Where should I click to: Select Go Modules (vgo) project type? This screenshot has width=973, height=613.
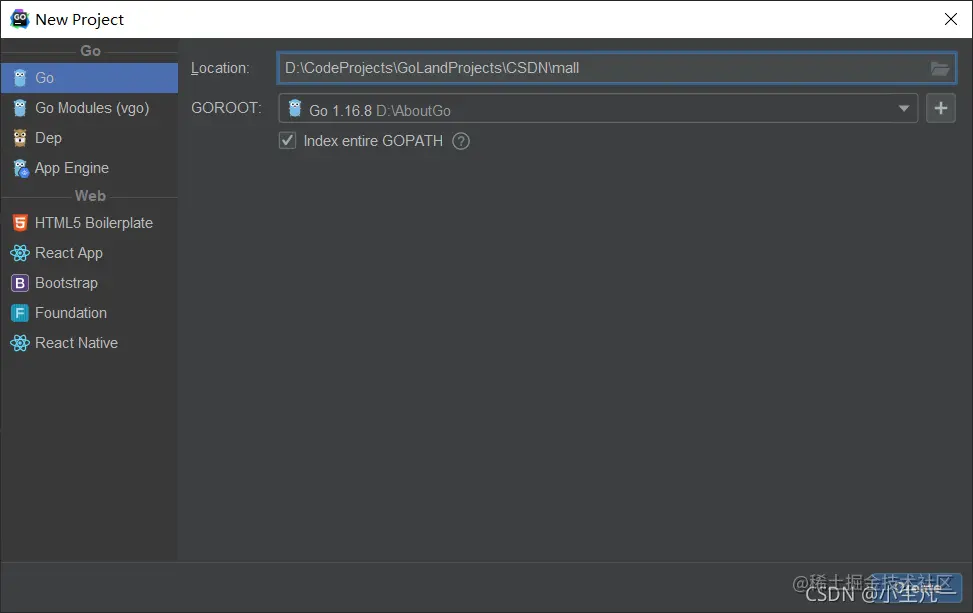[x=89, y=108]
